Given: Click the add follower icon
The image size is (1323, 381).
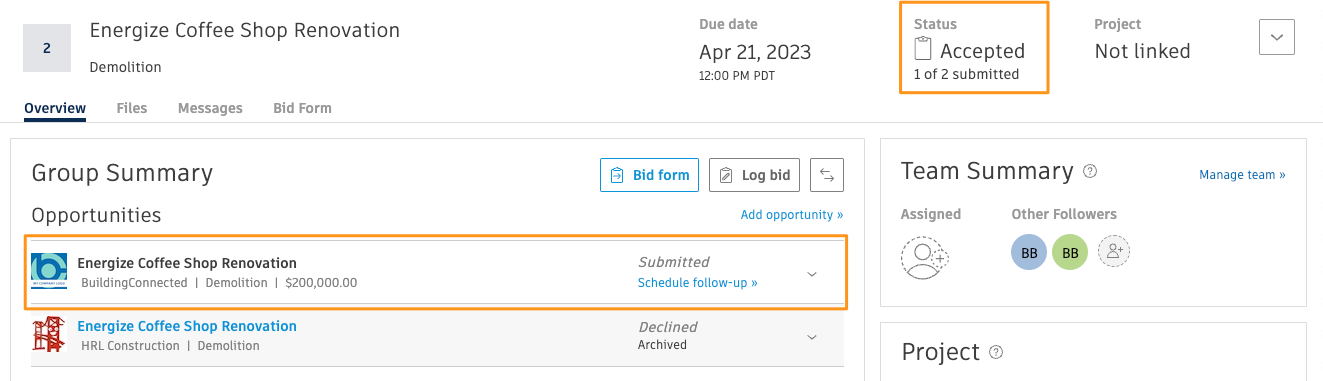Looking at the screenshot, I should 1114,252.
